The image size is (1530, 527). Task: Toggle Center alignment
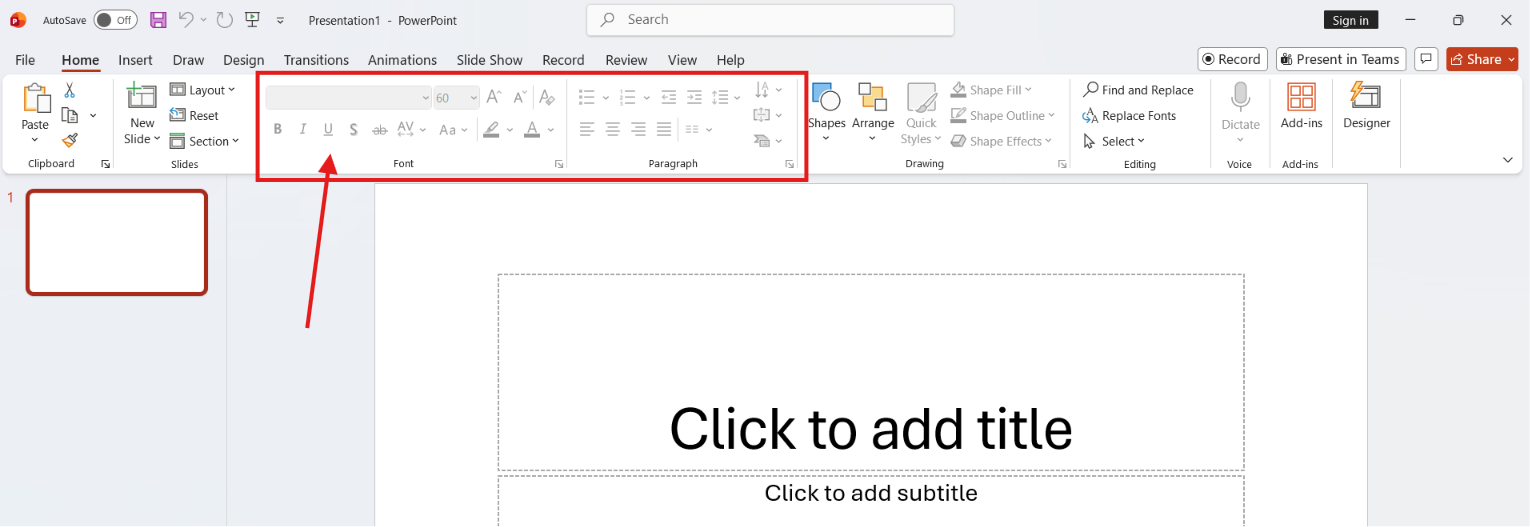[612, 129]
